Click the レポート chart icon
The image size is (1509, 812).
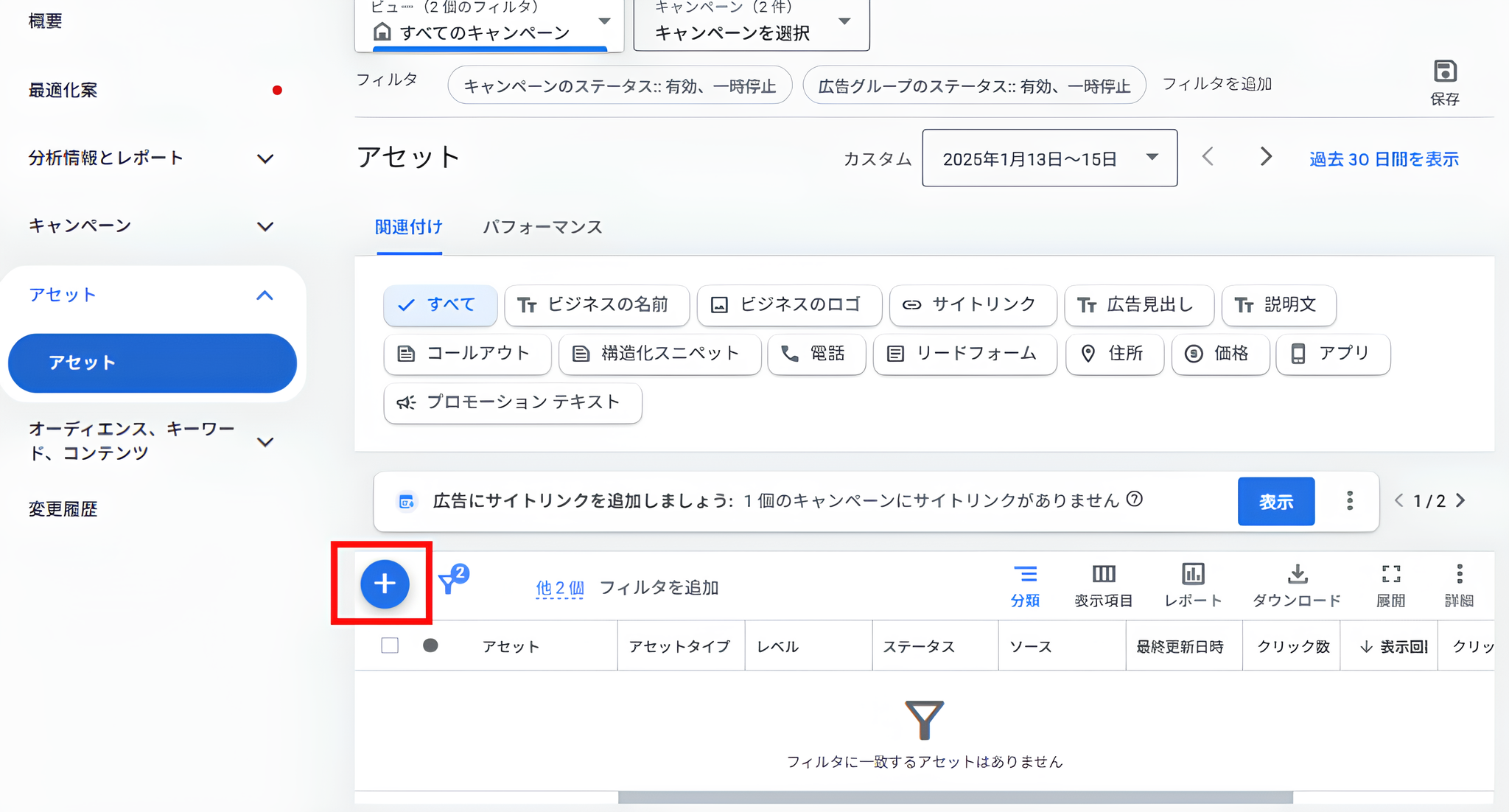[1192, 582]
